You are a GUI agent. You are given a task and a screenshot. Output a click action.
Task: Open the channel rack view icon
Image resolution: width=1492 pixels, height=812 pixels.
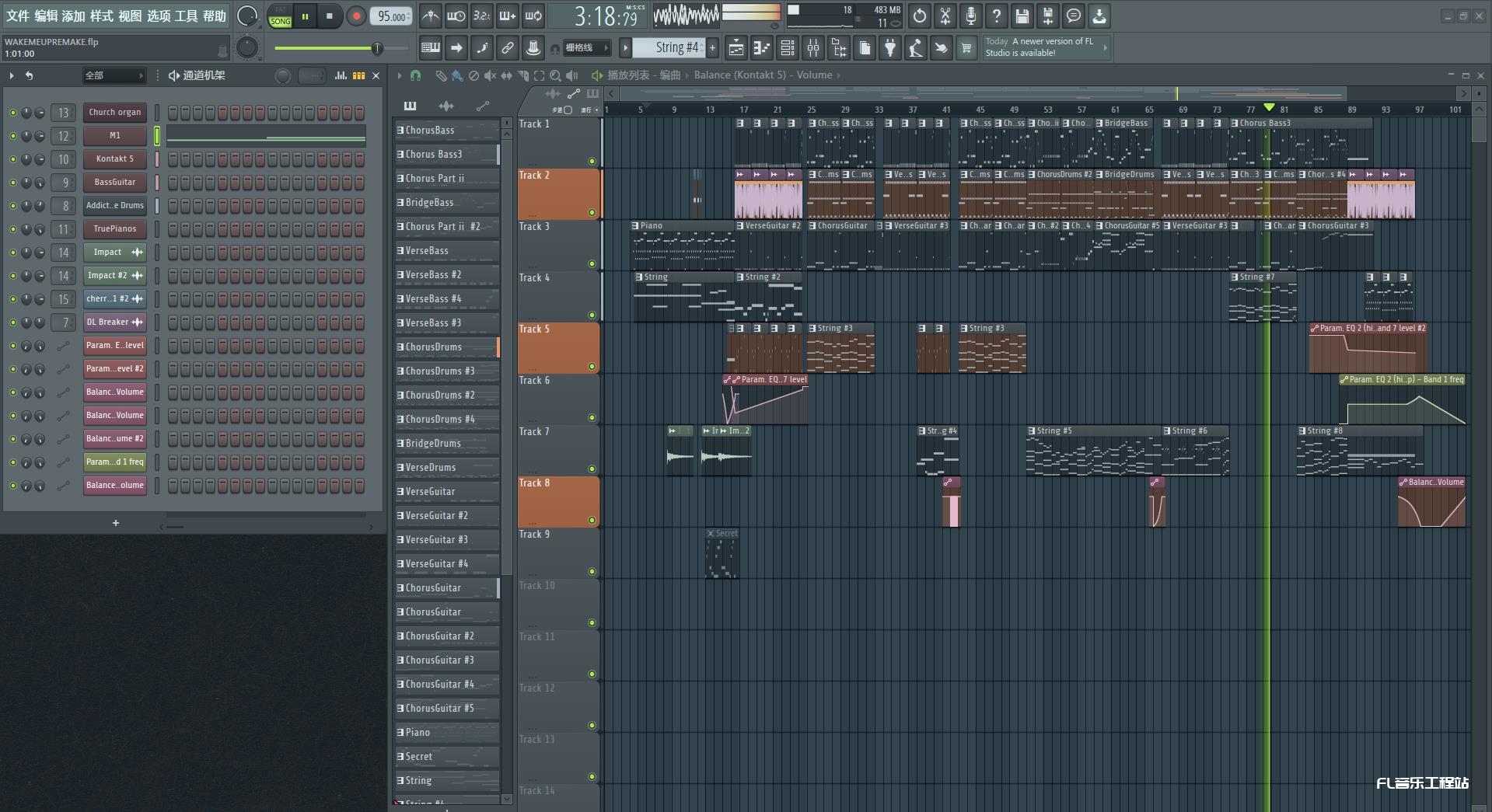[x=787, y=48]
